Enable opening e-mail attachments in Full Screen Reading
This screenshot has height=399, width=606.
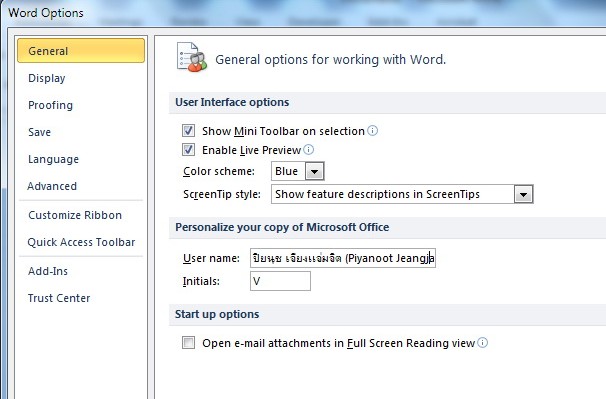188,343
